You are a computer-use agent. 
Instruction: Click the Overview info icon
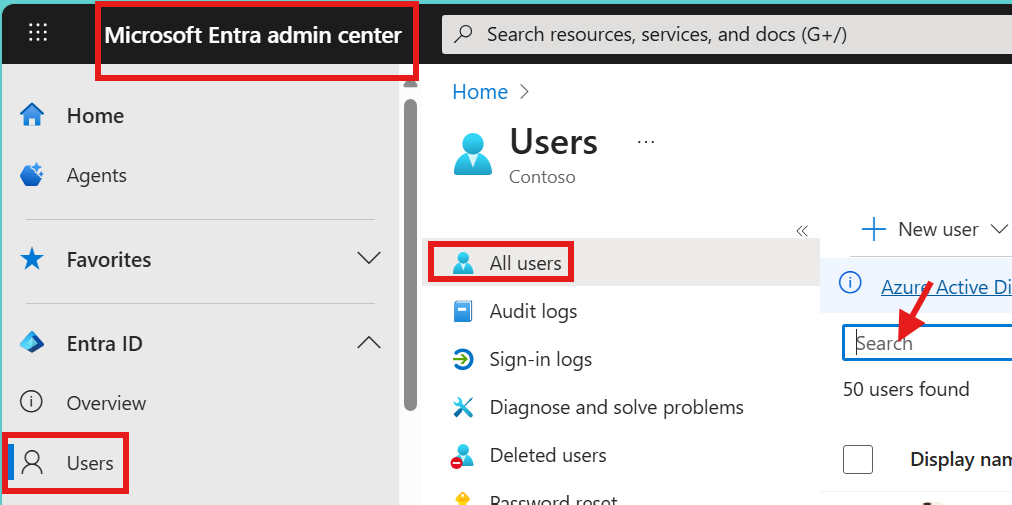pos(31,402)
